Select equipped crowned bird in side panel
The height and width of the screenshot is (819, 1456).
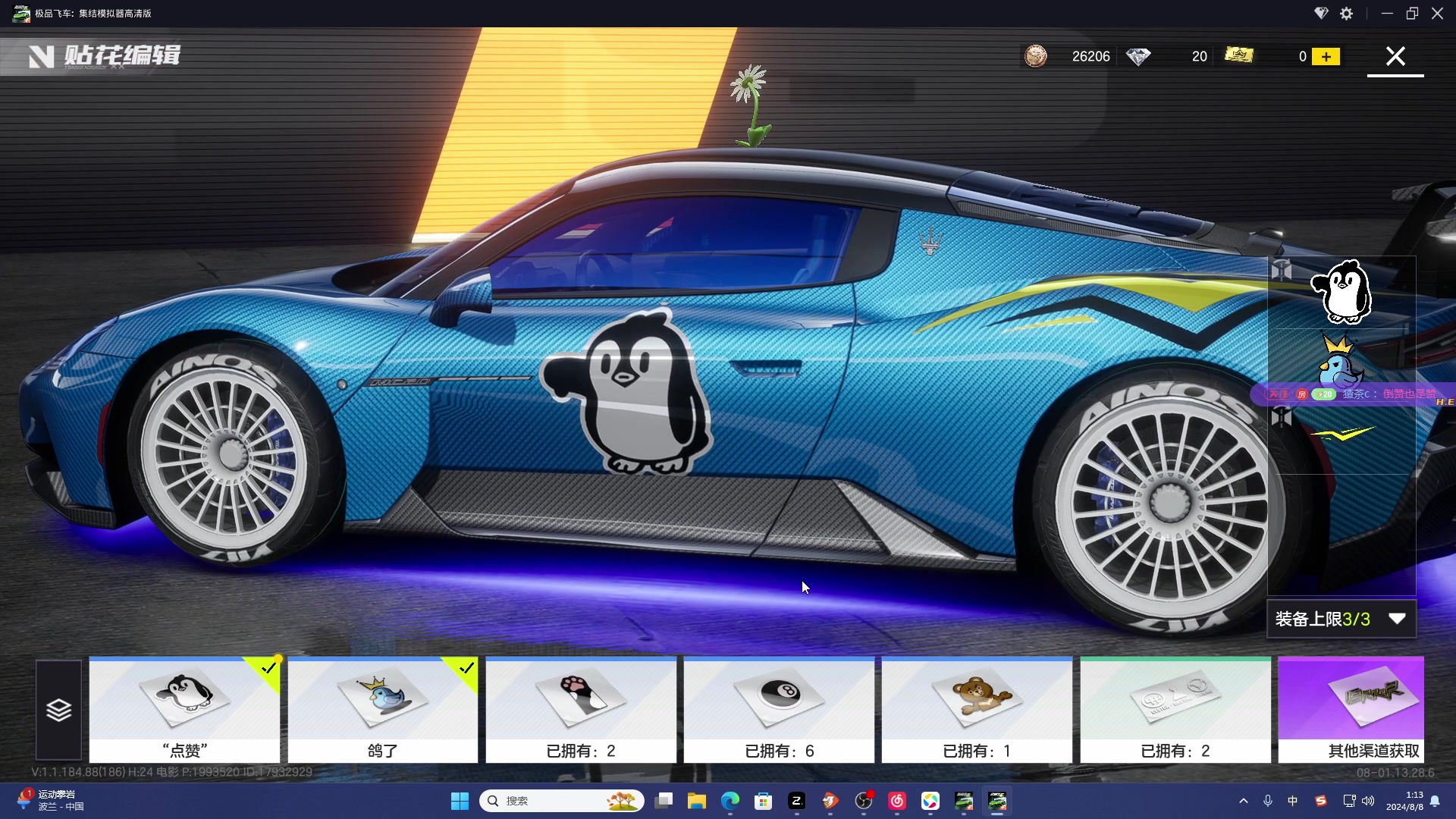click(x=1339, y=361)
